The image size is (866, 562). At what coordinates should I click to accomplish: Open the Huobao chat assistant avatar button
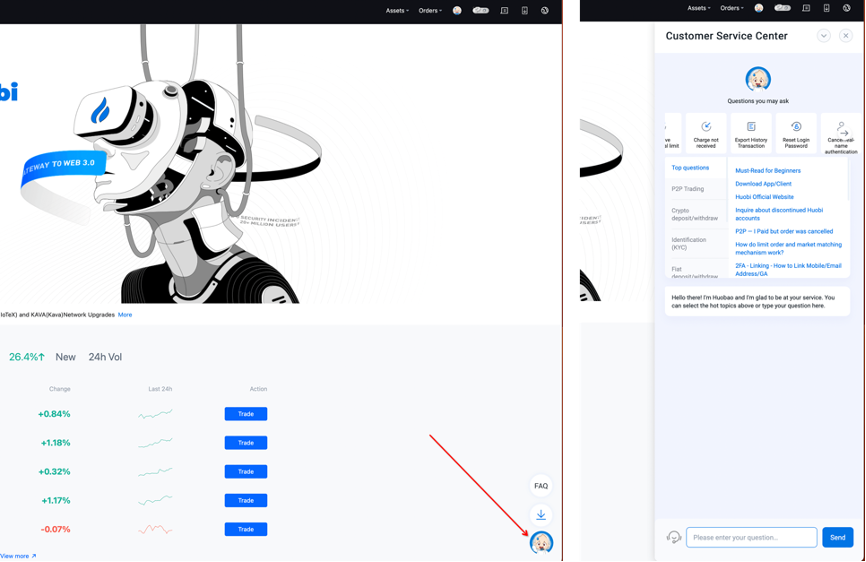541,543
